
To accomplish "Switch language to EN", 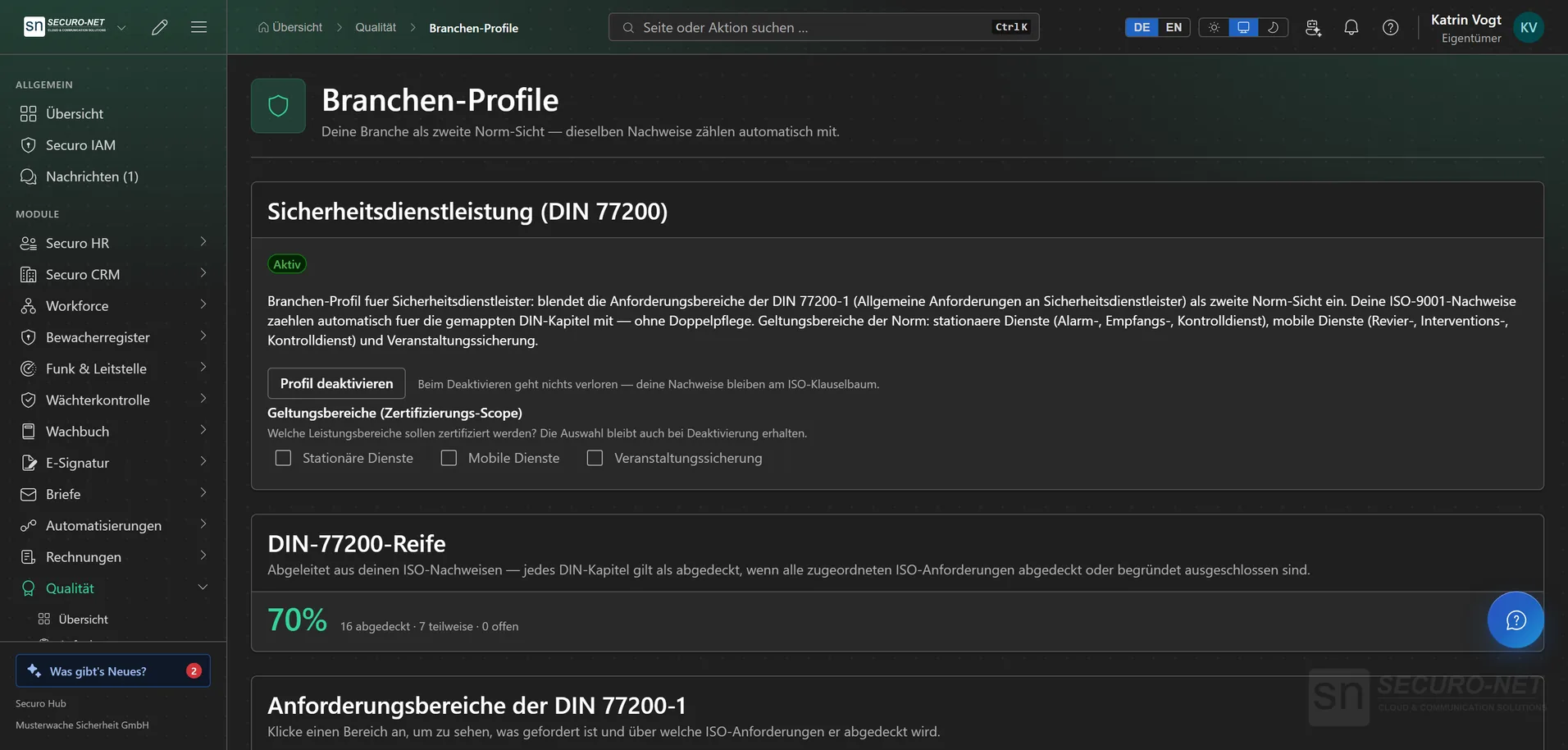I will [x=1174, y=27].
